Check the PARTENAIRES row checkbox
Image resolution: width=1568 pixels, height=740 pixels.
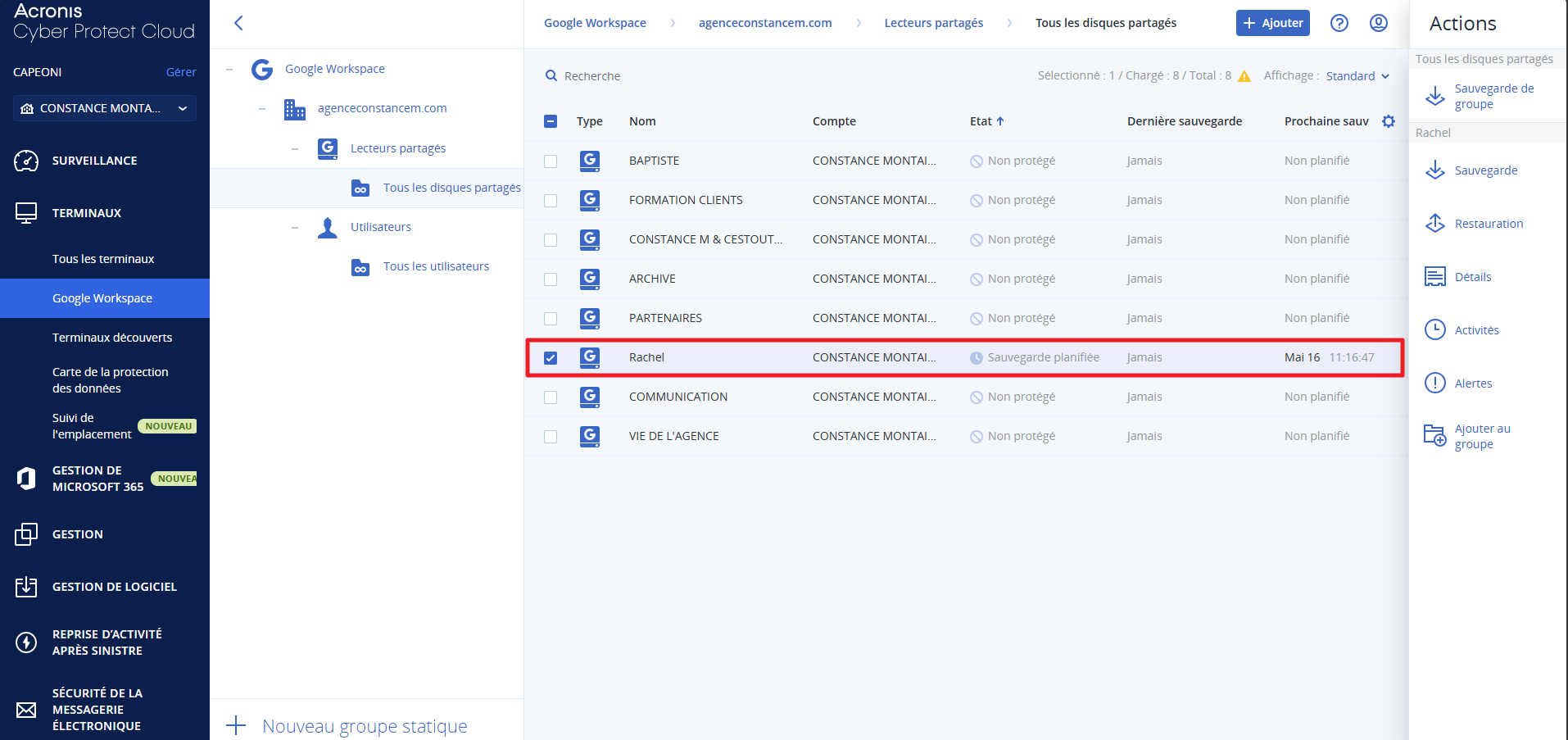tap(551, 319)
